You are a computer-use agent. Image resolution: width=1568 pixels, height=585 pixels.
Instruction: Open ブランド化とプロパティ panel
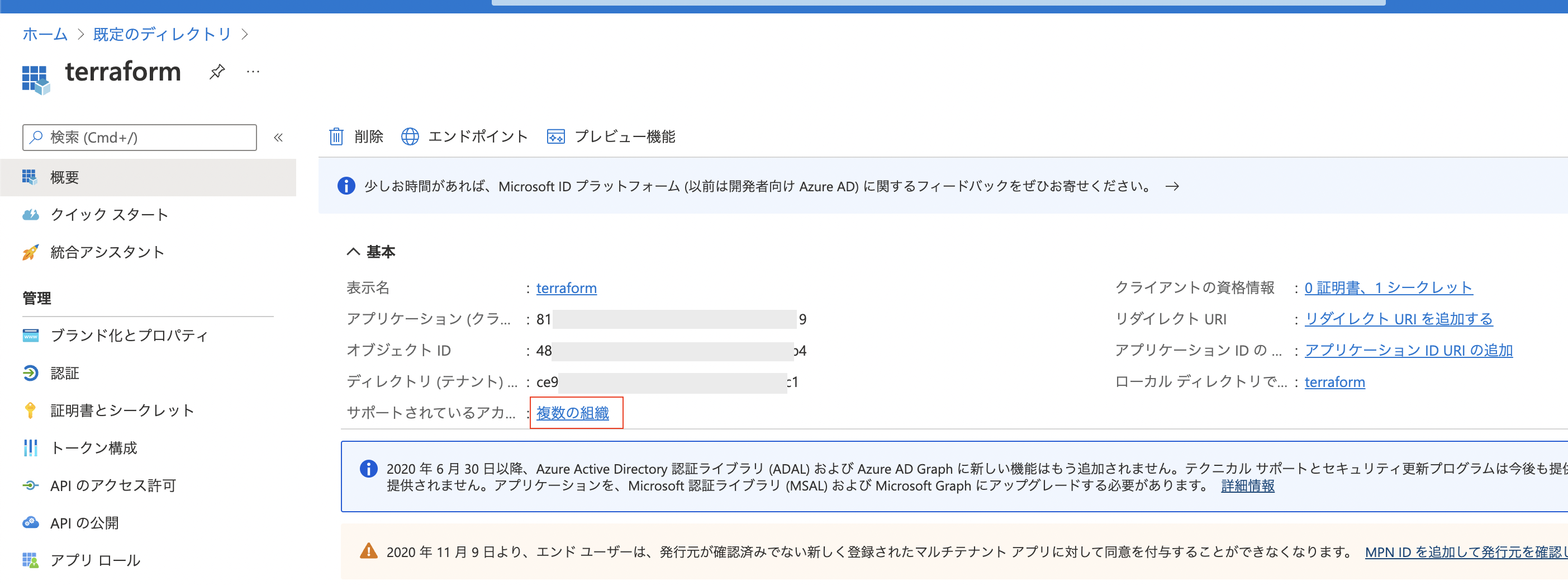129,335
